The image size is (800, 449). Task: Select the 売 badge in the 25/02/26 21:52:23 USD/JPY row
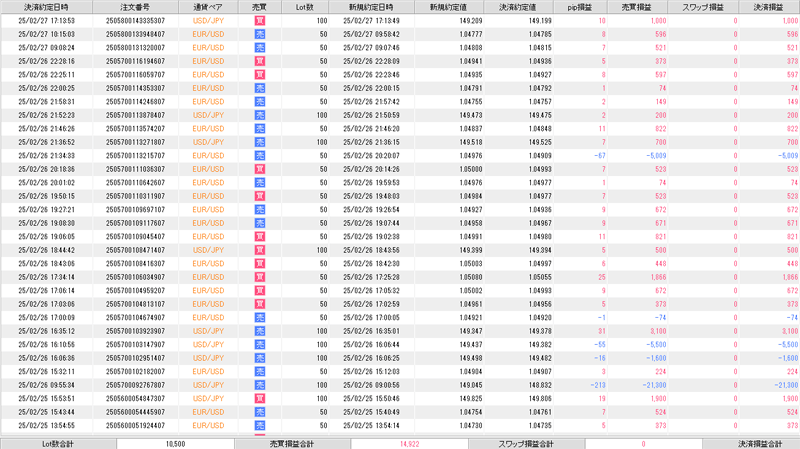tap(260, 115)
